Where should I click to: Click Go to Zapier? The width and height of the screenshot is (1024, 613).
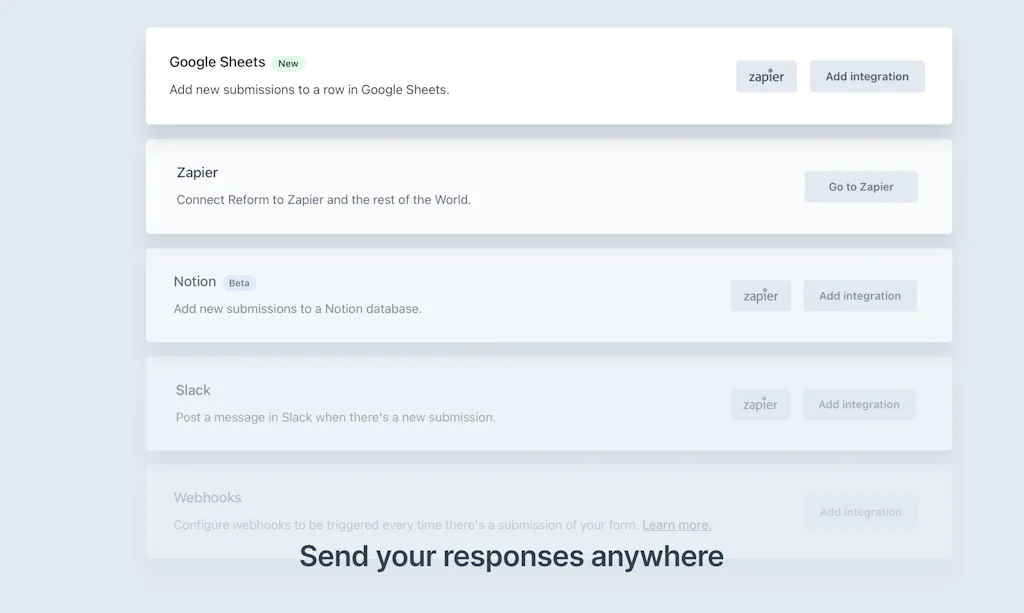pos(860,186)
